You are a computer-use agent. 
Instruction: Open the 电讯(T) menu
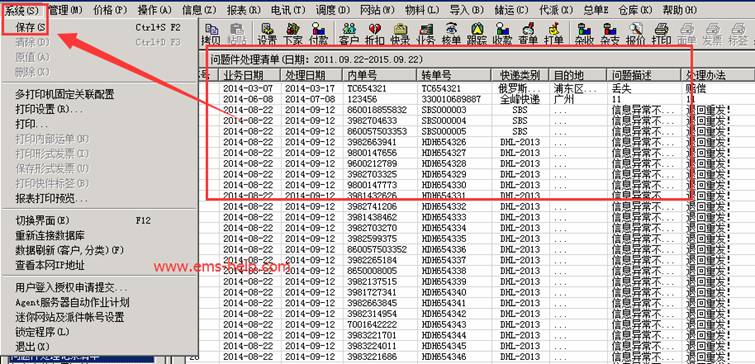pyautogui.click(x=288, y=9)
